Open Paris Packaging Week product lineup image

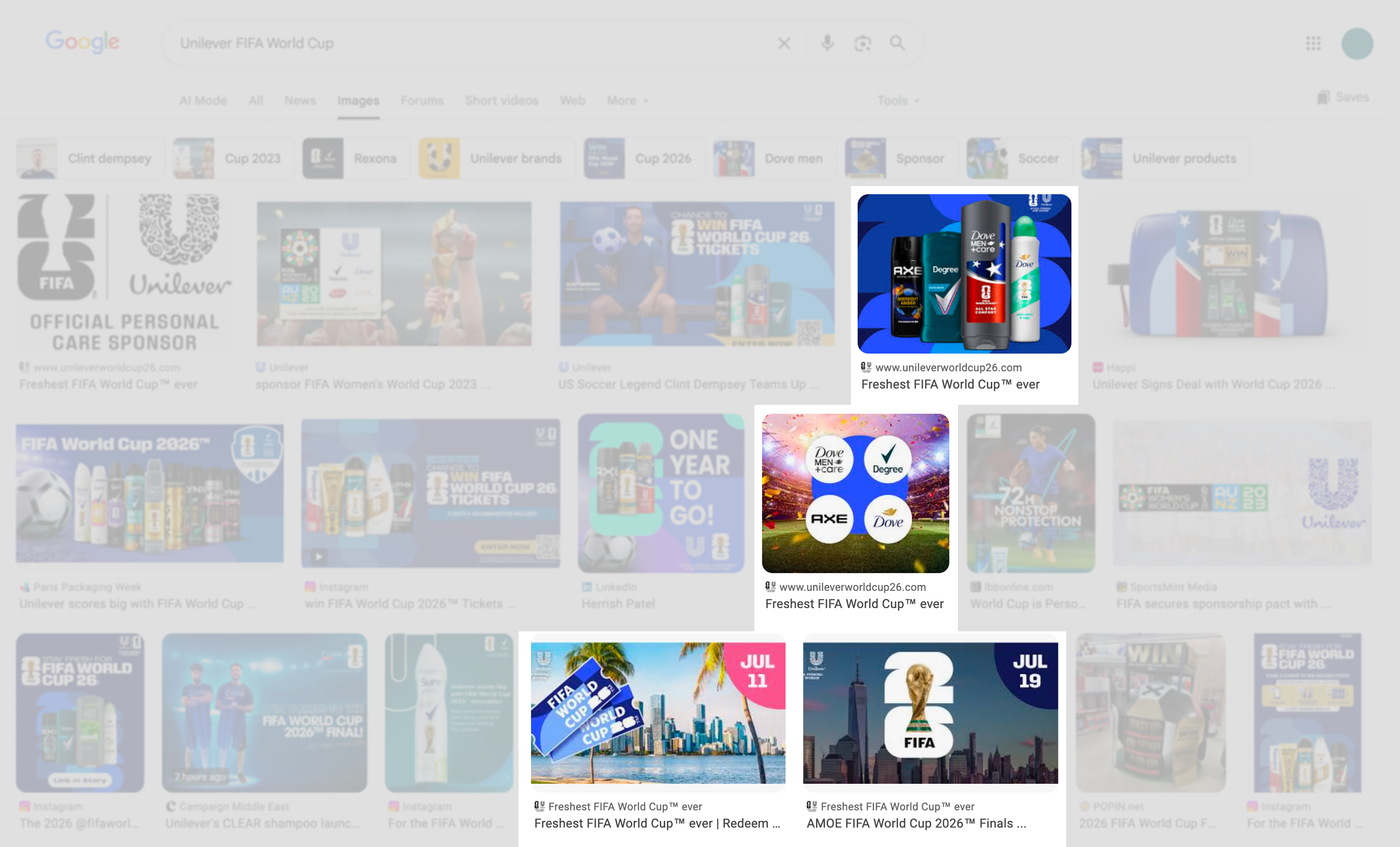[x=149, y=493]
